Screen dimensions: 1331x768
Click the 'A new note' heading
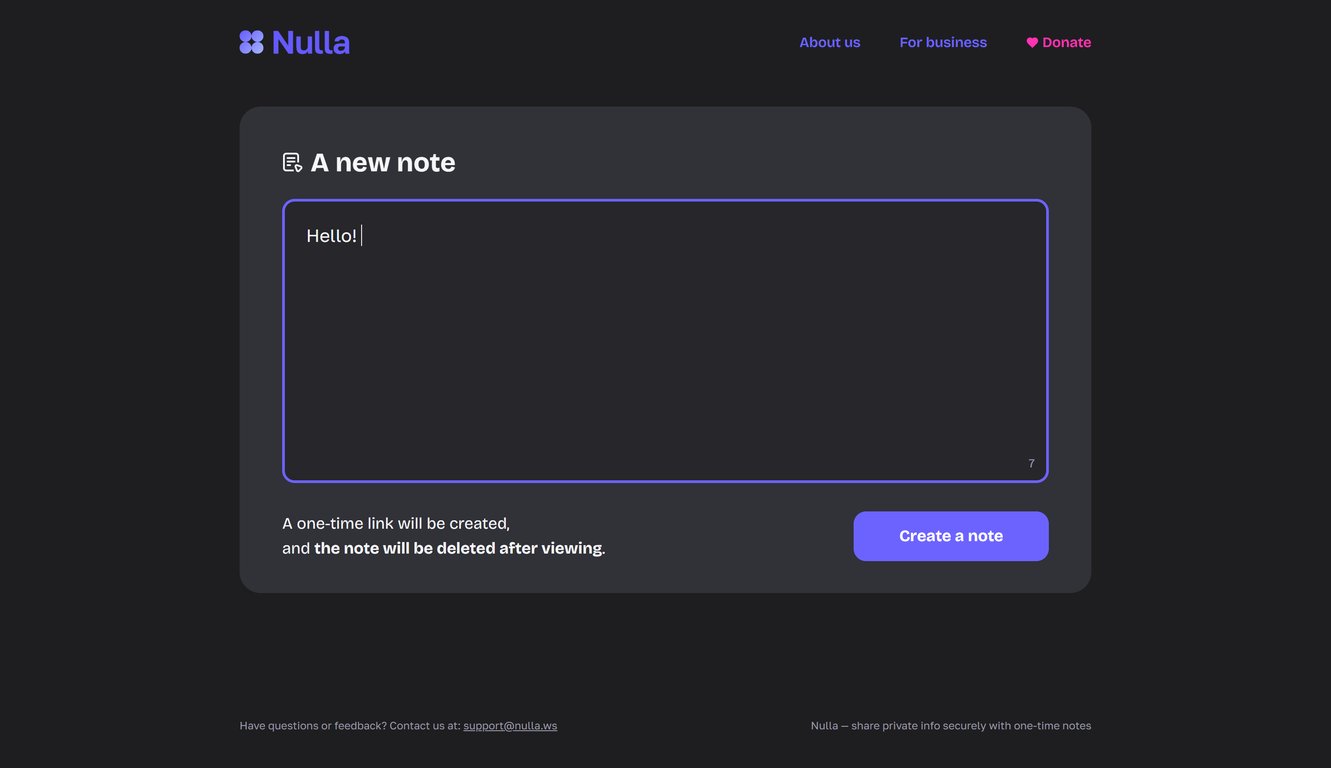click(x=383, y=162)
